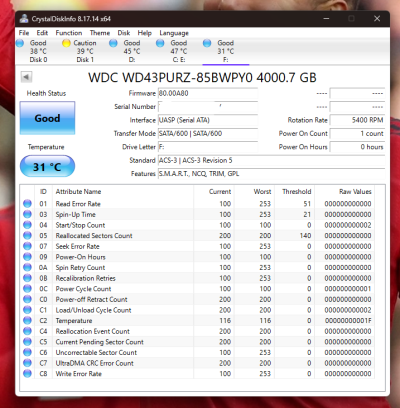This screenshot has height=408, width=400.
Task: Click the status dot for Current Pending Sector Count
Action: (27, 342)
